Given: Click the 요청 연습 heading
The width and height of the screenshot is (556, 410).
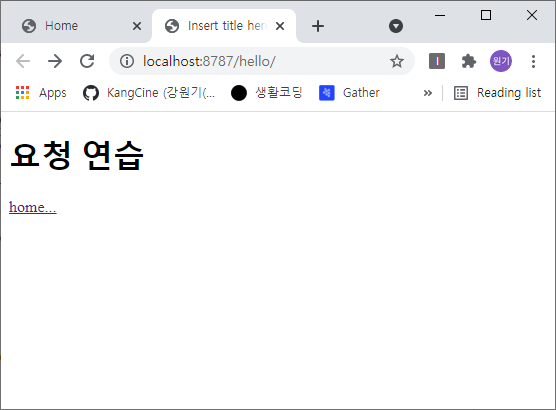Looking at the screenshot, I should [77, 155].
